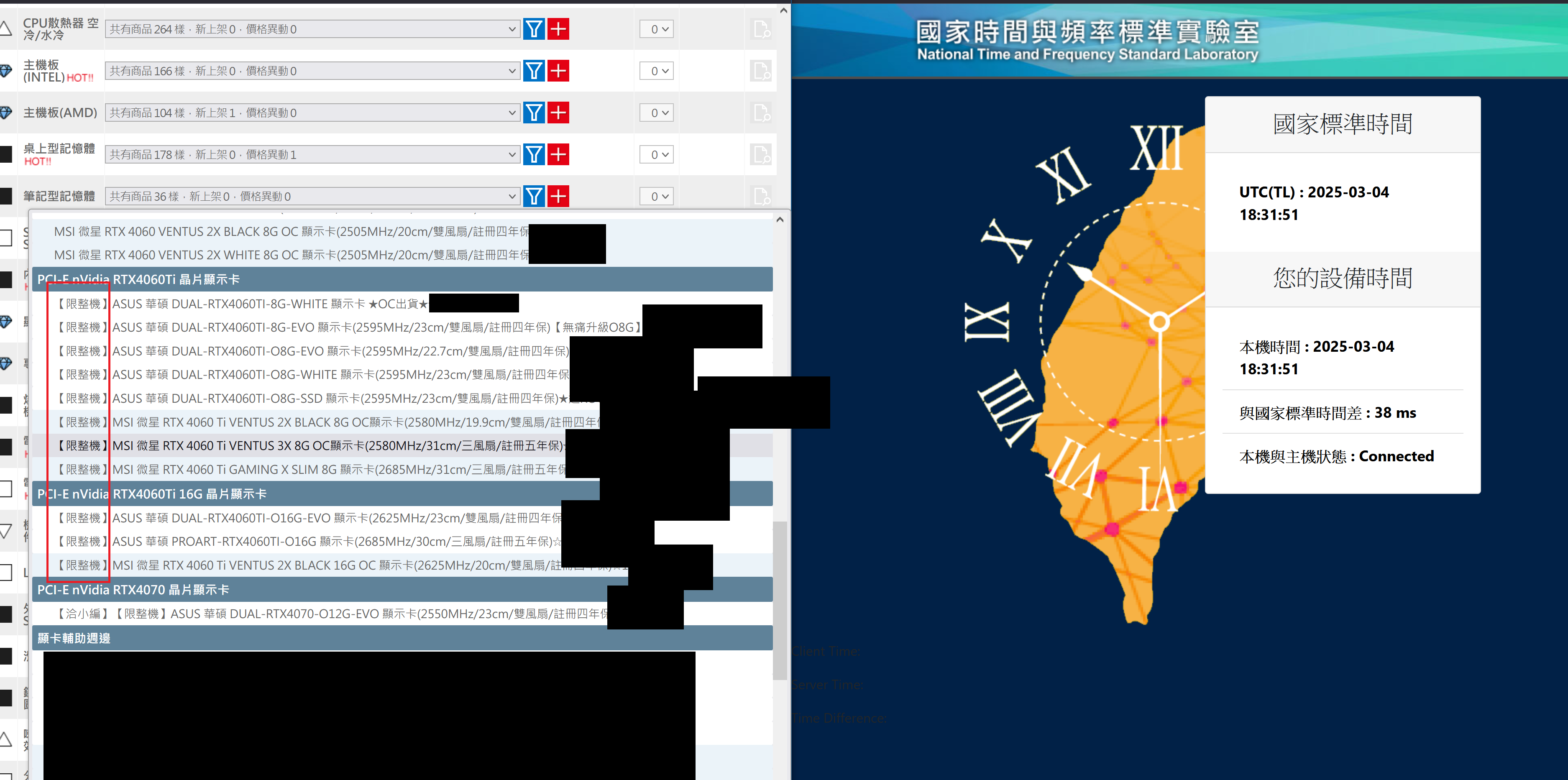Screen dimensions: 1568x780
Task: Select ASUS DUAL-RTX4070-O12G-EVO option
Action: [402, 614]
